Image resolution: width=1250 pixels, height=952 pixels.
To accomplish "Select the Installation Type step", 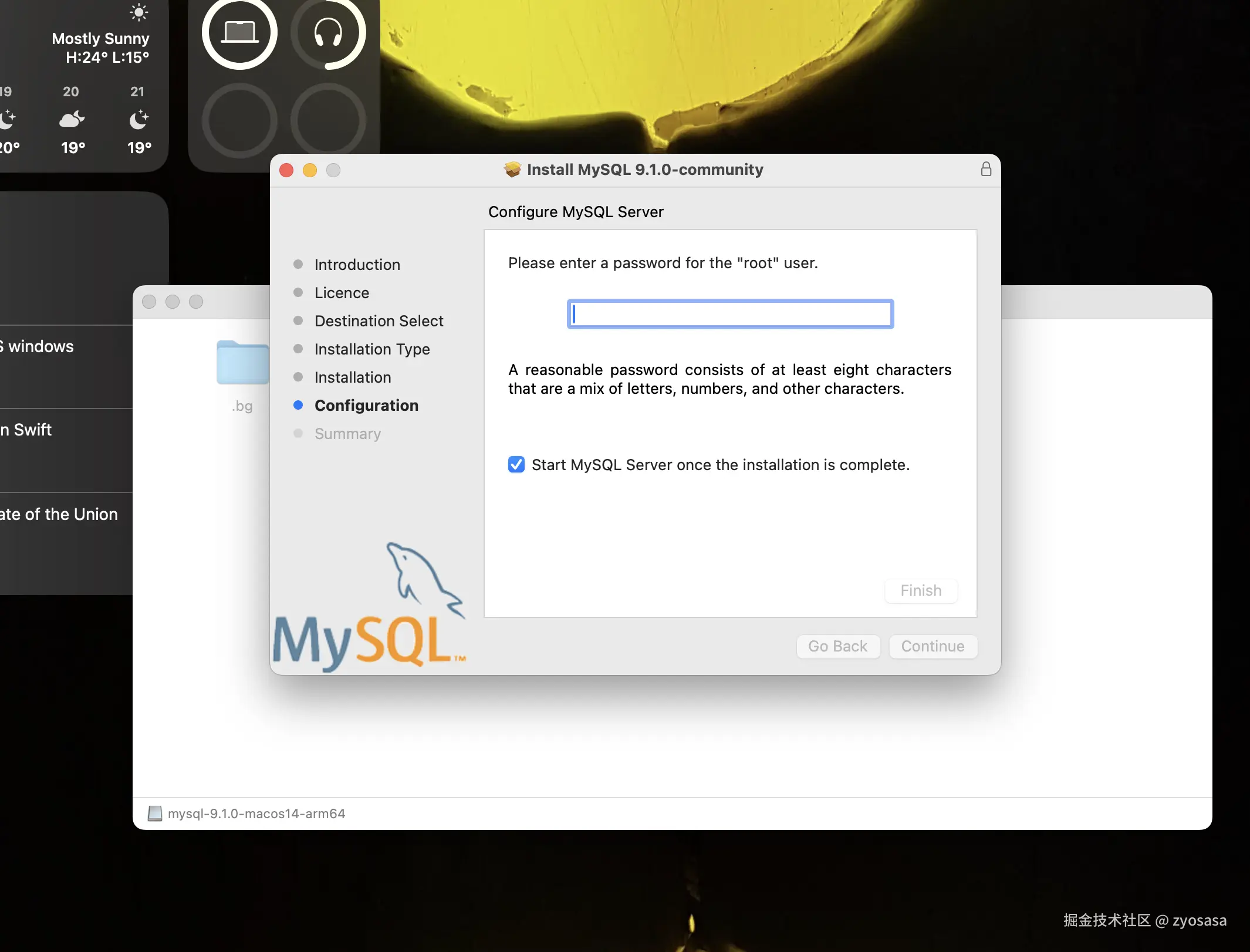I will tap(371, 349).
